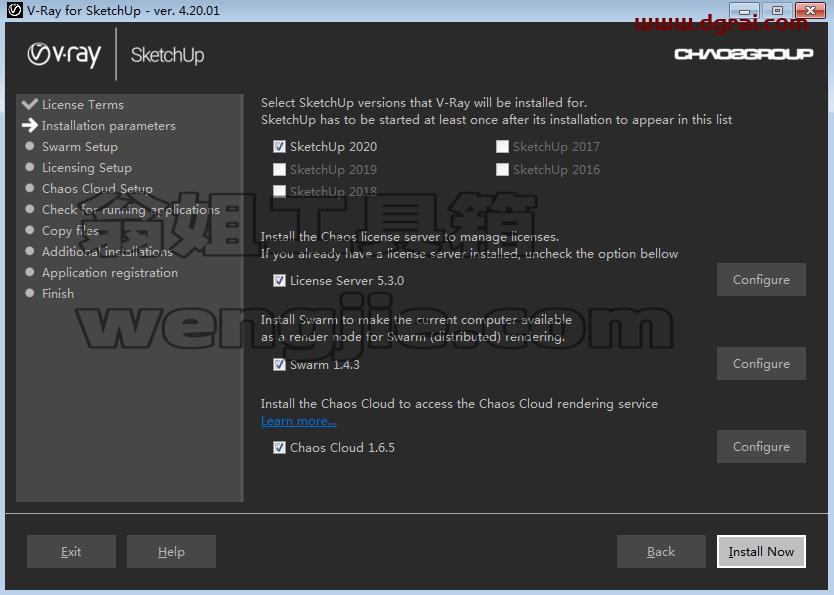Close the installer window
This screenshot has height=595, width=834.
coord(810,10)
